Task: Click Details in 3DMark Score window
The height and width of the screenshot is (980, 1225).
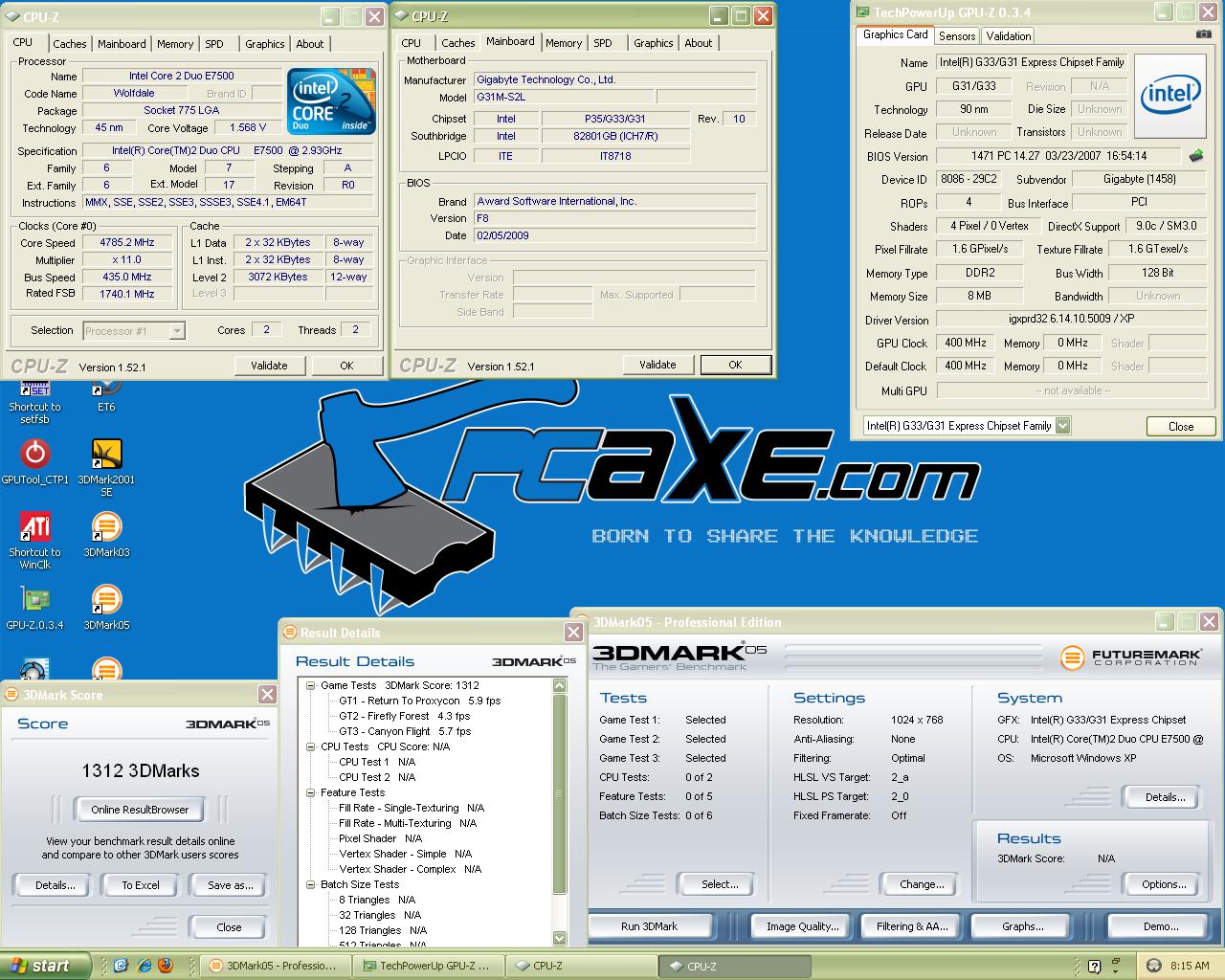Action: (x=56, y=885)
